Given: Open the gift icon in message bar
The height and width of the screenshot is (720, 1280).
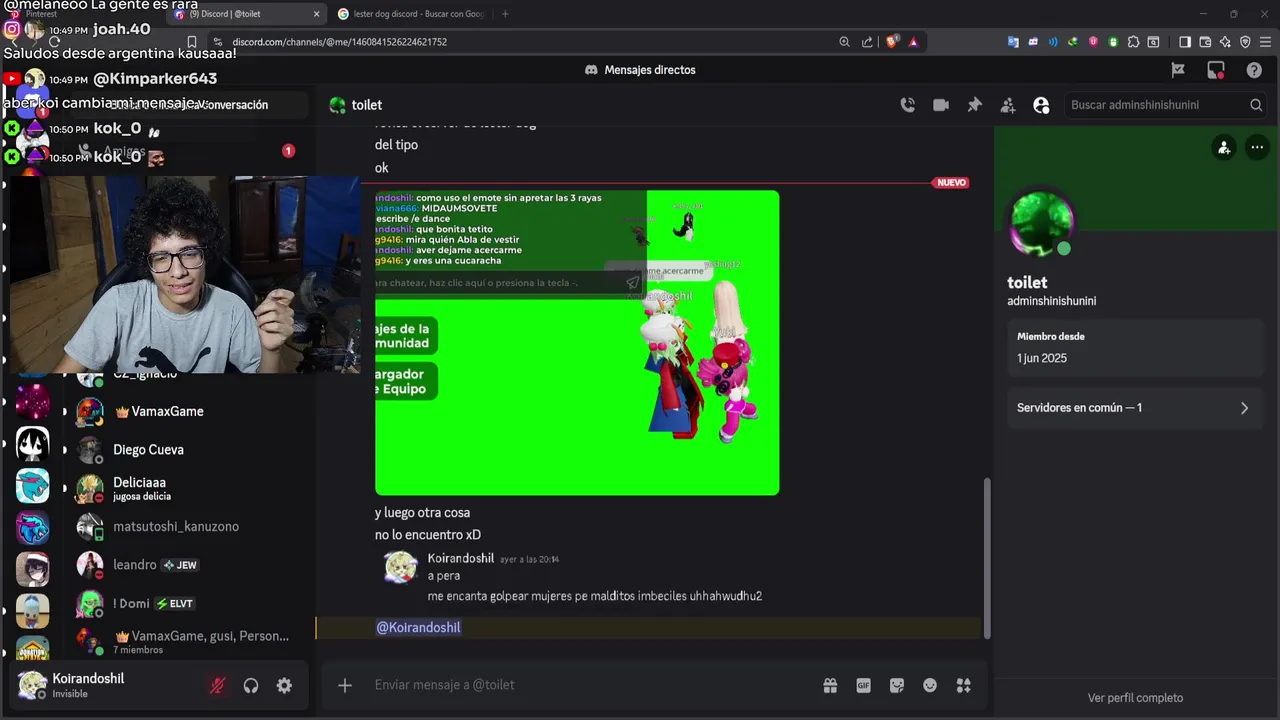Looking at the screenshot, I should [830, 685].
